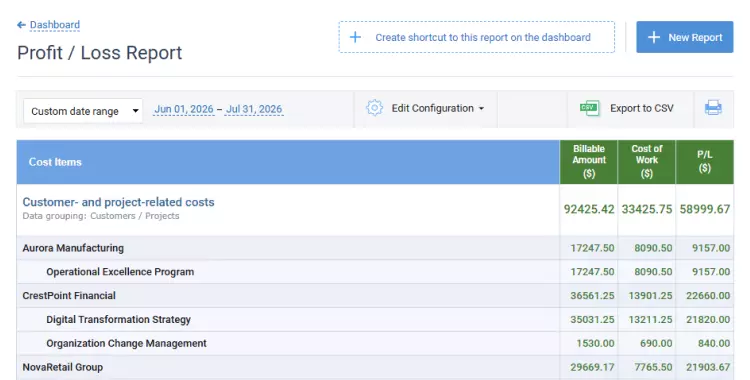Click Organization Change Management P/L 840.00
The width and height of the screenshot is (750, 380).
pos(714,344)
